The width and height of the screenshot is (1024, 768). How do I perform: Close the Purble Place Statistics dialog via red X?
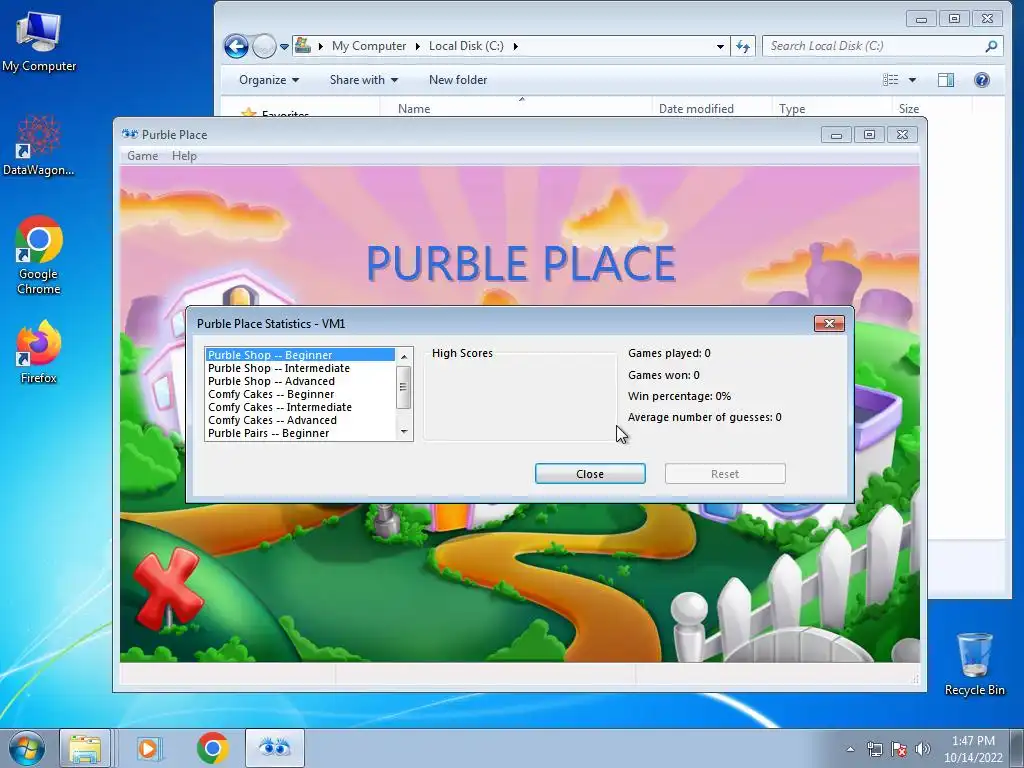point(829,323)
